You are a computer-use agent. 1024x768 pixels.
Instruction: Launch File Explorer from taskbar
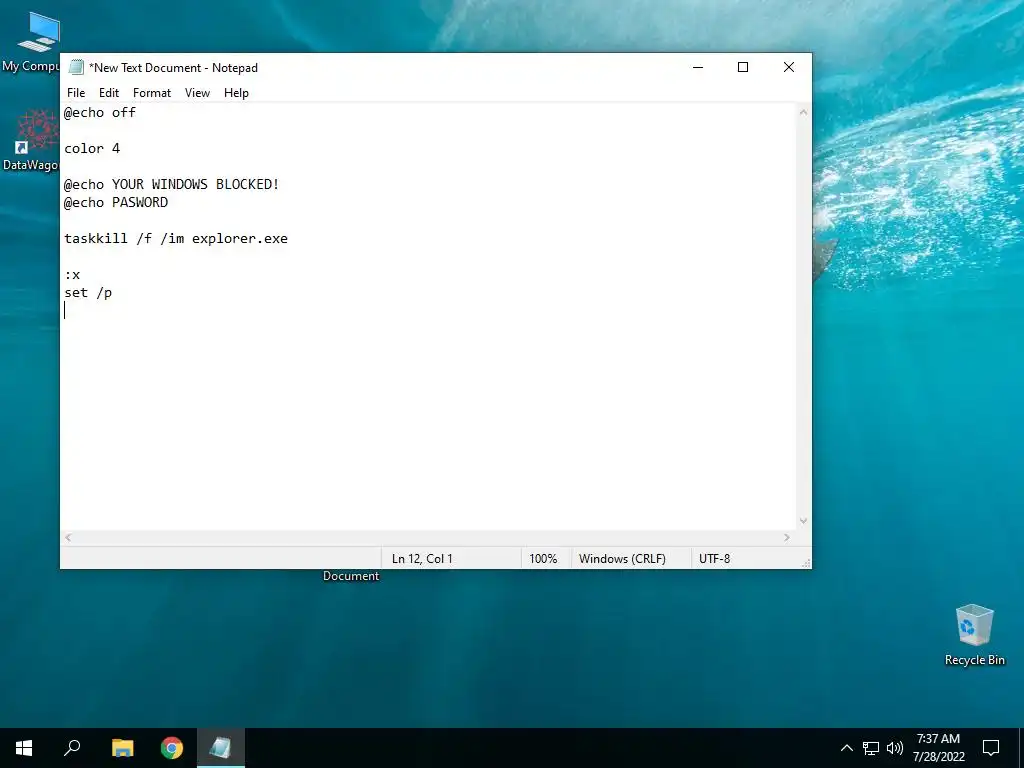coord(122,748)
